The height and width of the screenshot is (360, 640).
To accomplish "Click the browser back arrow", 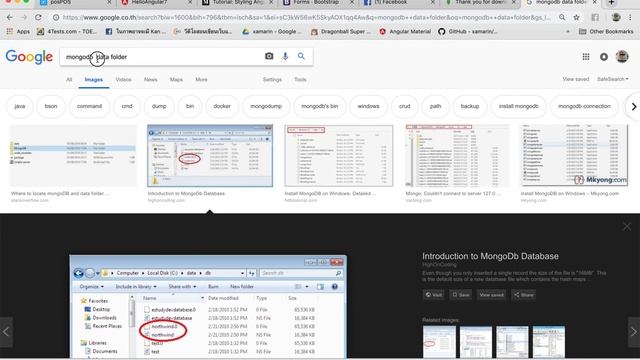I will coord(9,18).
